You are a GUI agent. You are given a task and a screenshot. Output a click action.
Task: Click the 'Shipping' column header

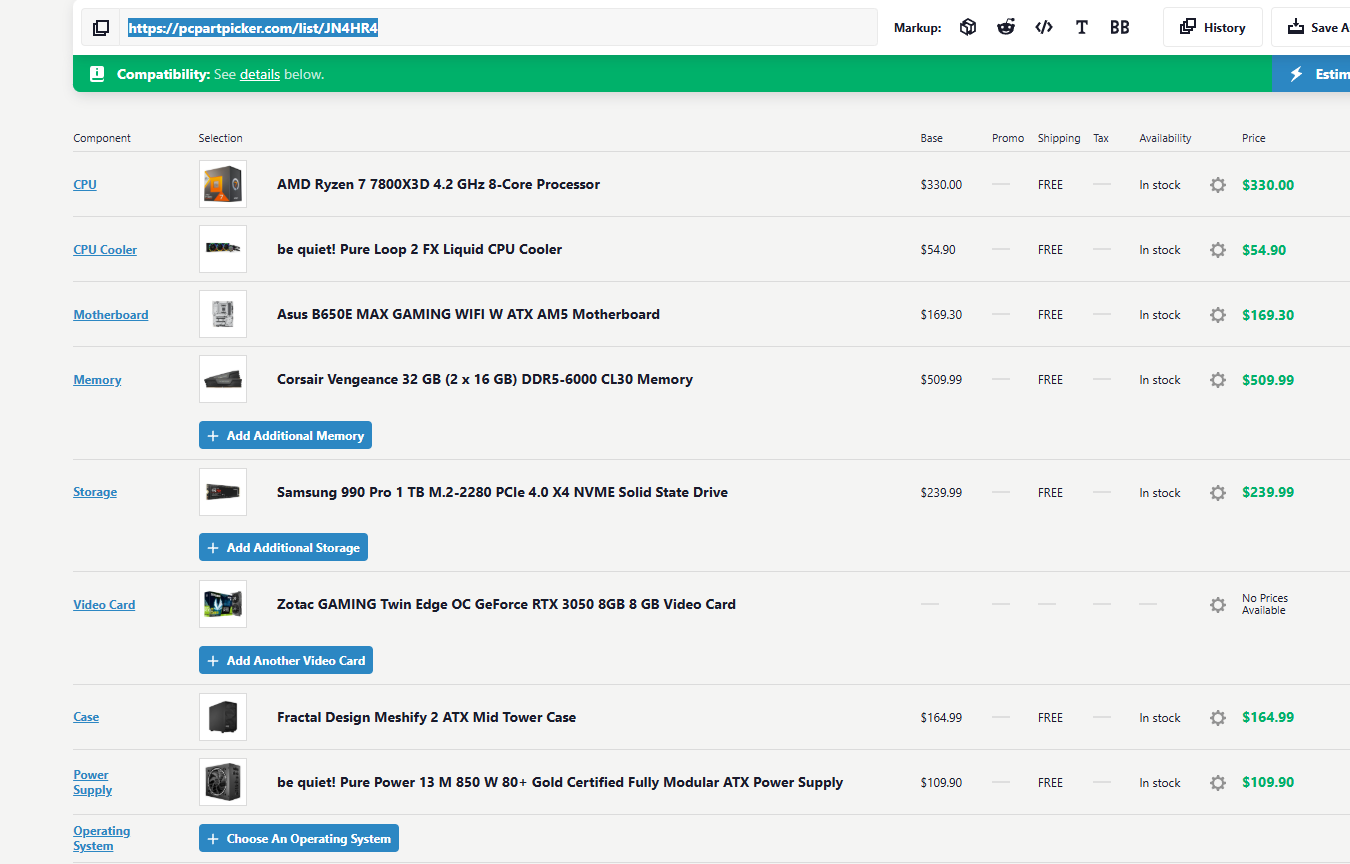coord(1059,138)
